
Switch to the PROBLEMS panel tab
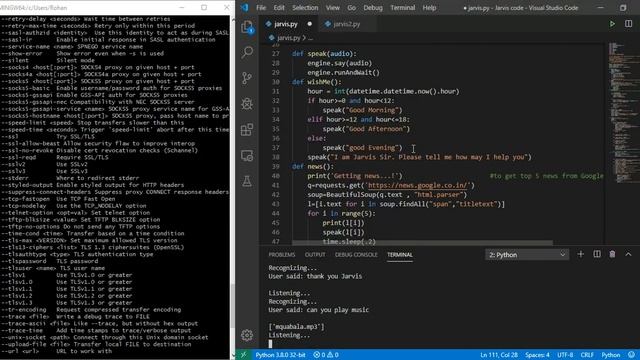(282, 255)
